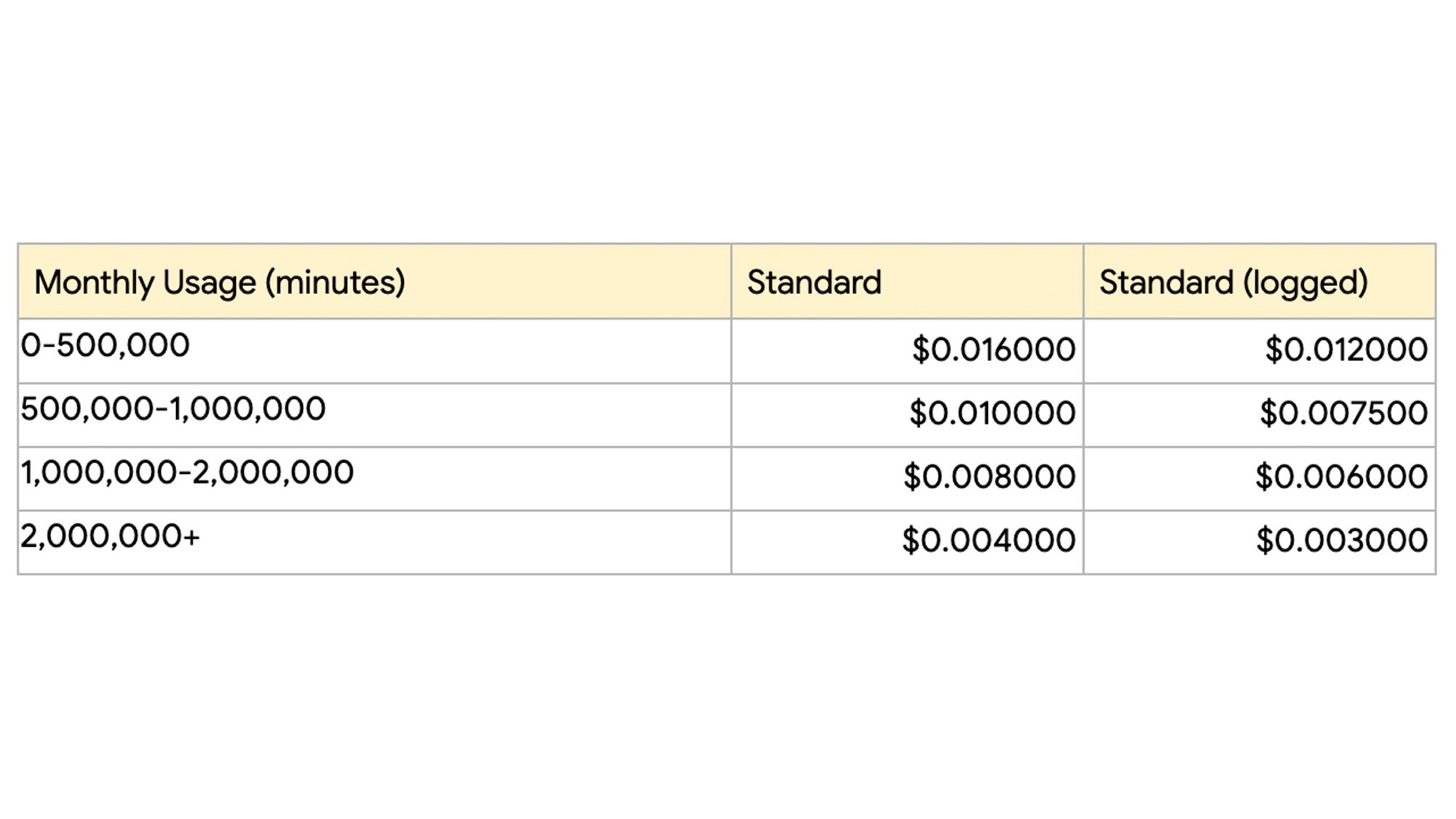This screenshot has height=819, width=1456.
Task: Select the $0.004000 Standard price cell
Action: 907,542
